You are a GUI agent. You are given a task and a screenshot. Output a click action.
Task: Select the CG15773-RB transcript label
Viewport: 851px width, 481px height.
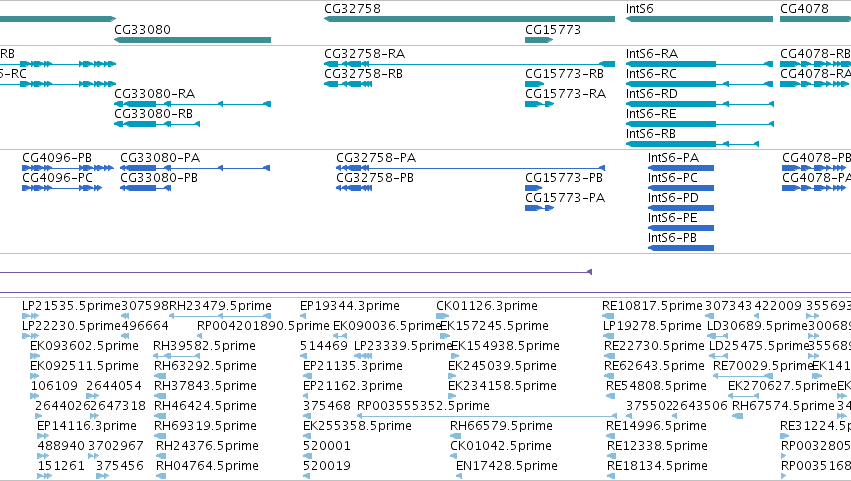564,74
